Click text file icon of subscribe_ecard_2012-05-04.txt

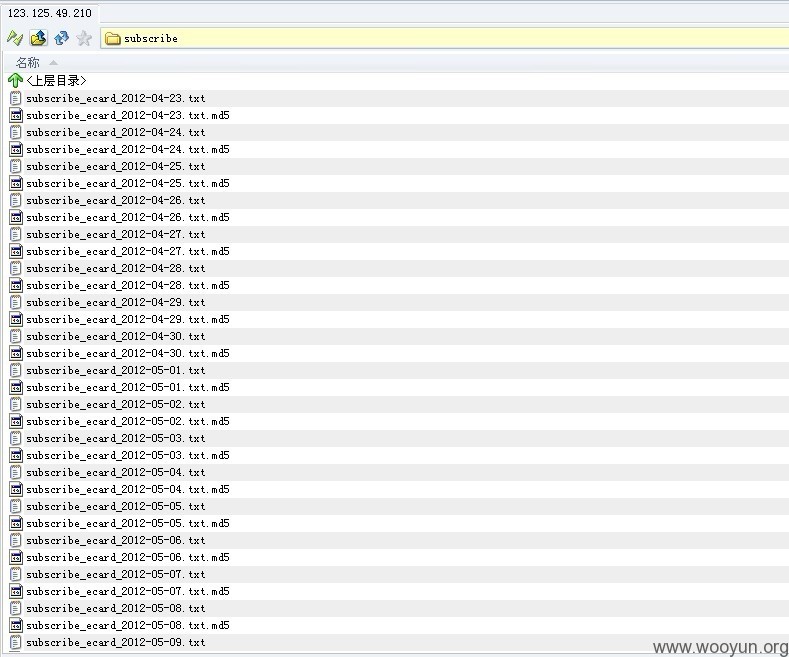click(16, 473)
